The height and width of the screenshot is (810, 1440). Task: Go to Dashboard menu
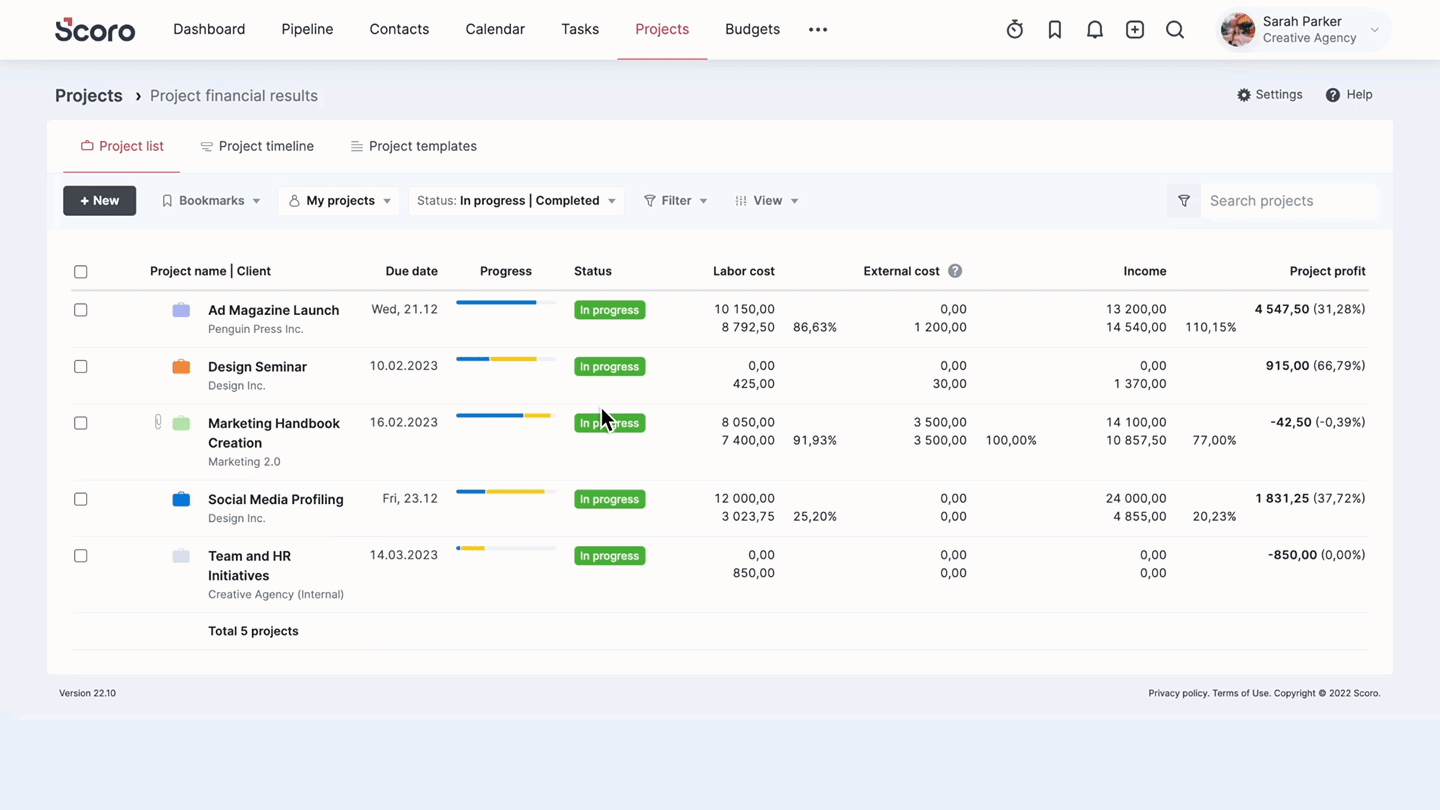[x=209, y=30]
